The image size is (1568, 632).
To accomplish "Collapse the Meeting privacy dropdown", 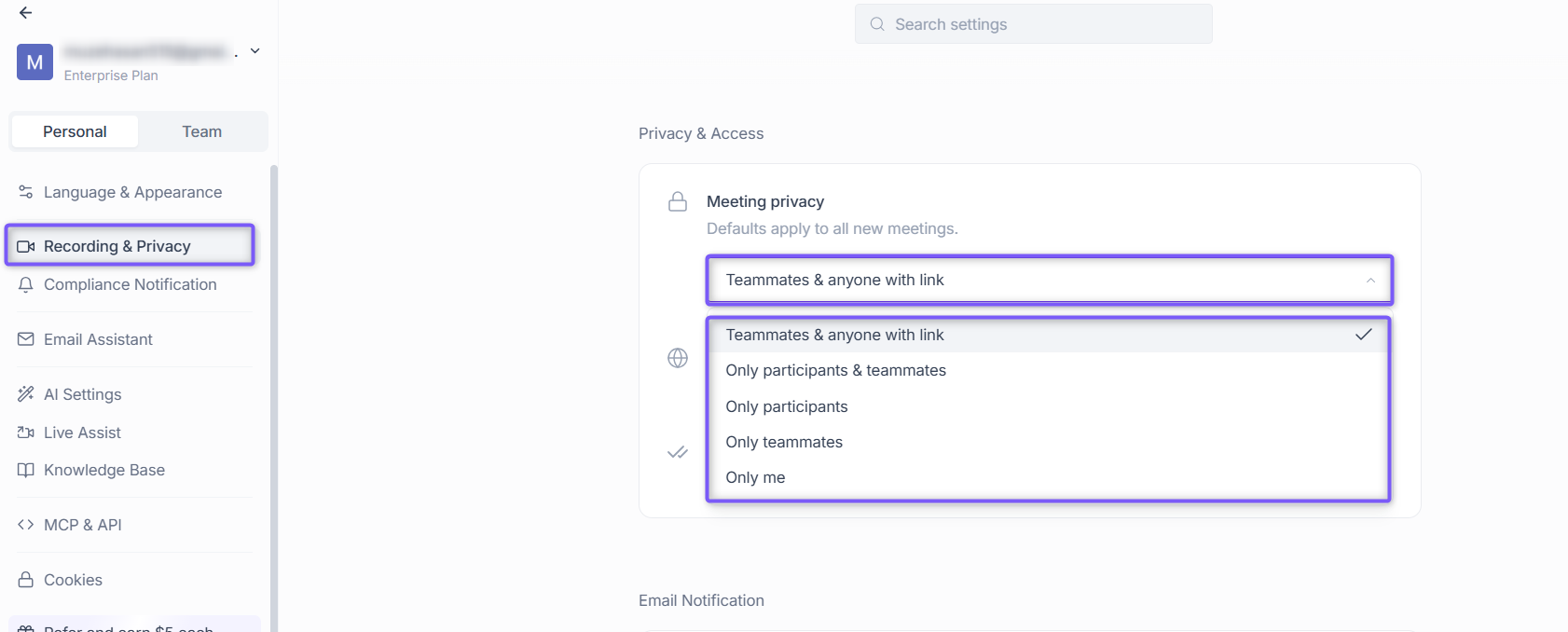I will point(1049,280).
